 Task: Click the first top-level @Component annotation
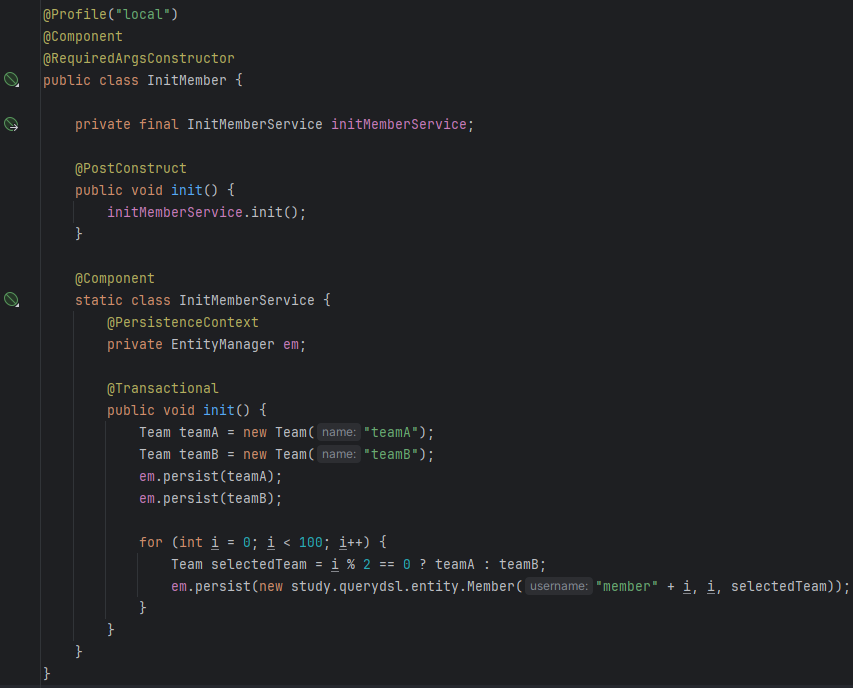click(x=83, y=36)
